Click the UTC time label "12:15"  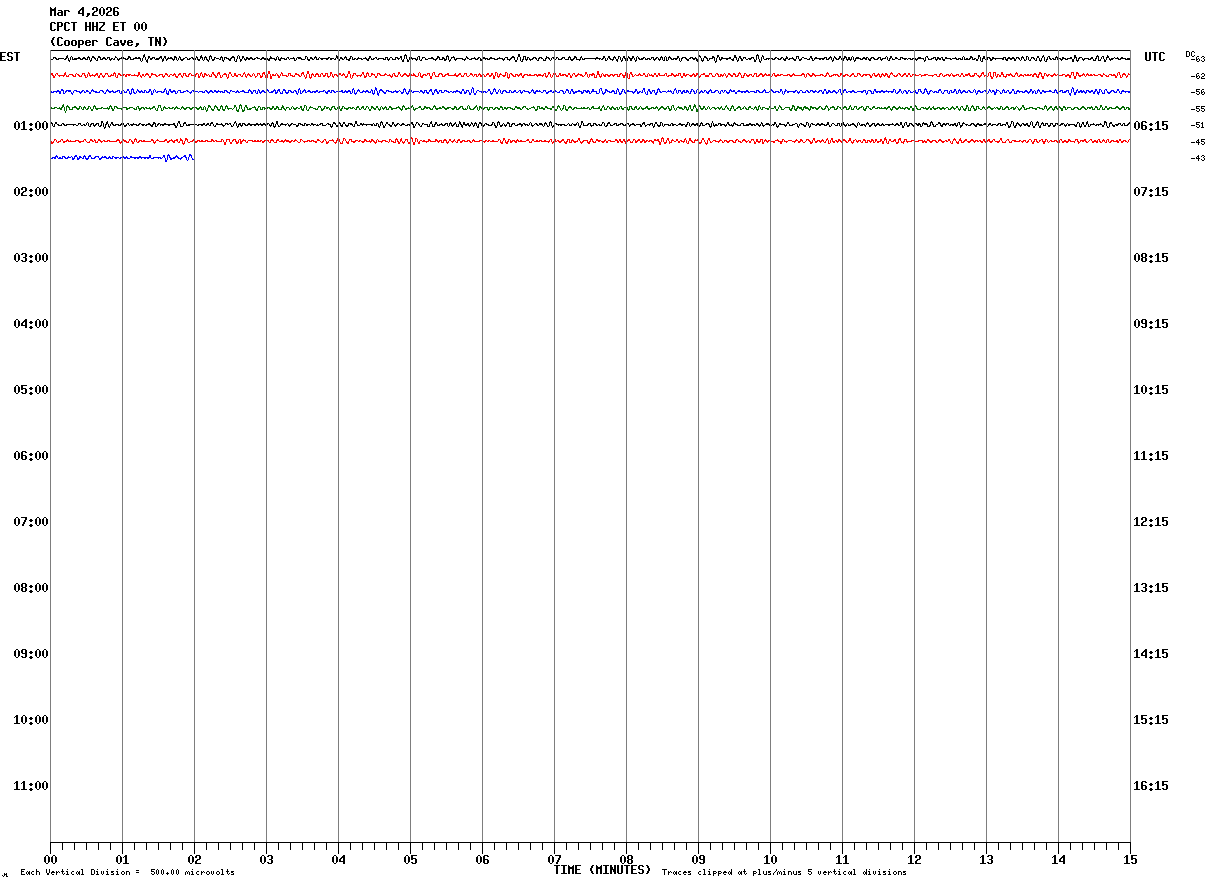(x=1151, y=522)
